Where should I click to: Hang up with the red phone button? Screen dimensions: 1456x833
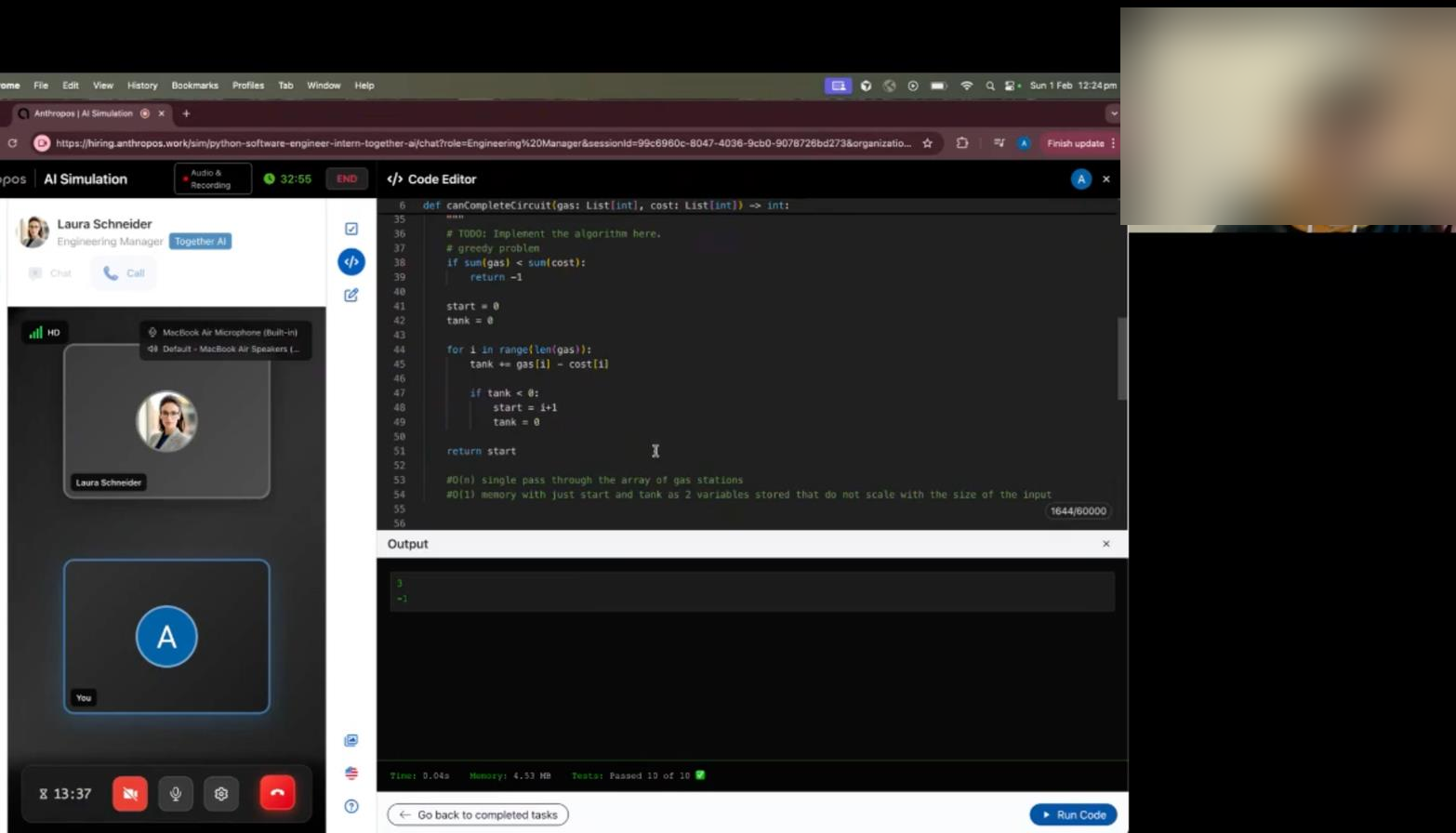(277, 793)
